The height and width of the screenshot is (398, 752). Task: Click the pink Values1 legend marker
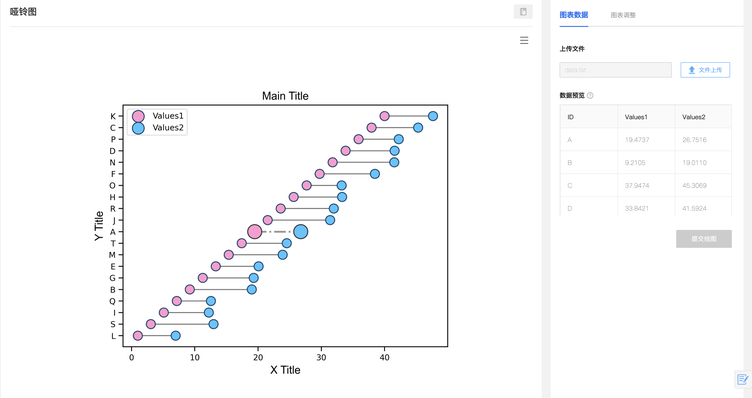tap(138, 116)
